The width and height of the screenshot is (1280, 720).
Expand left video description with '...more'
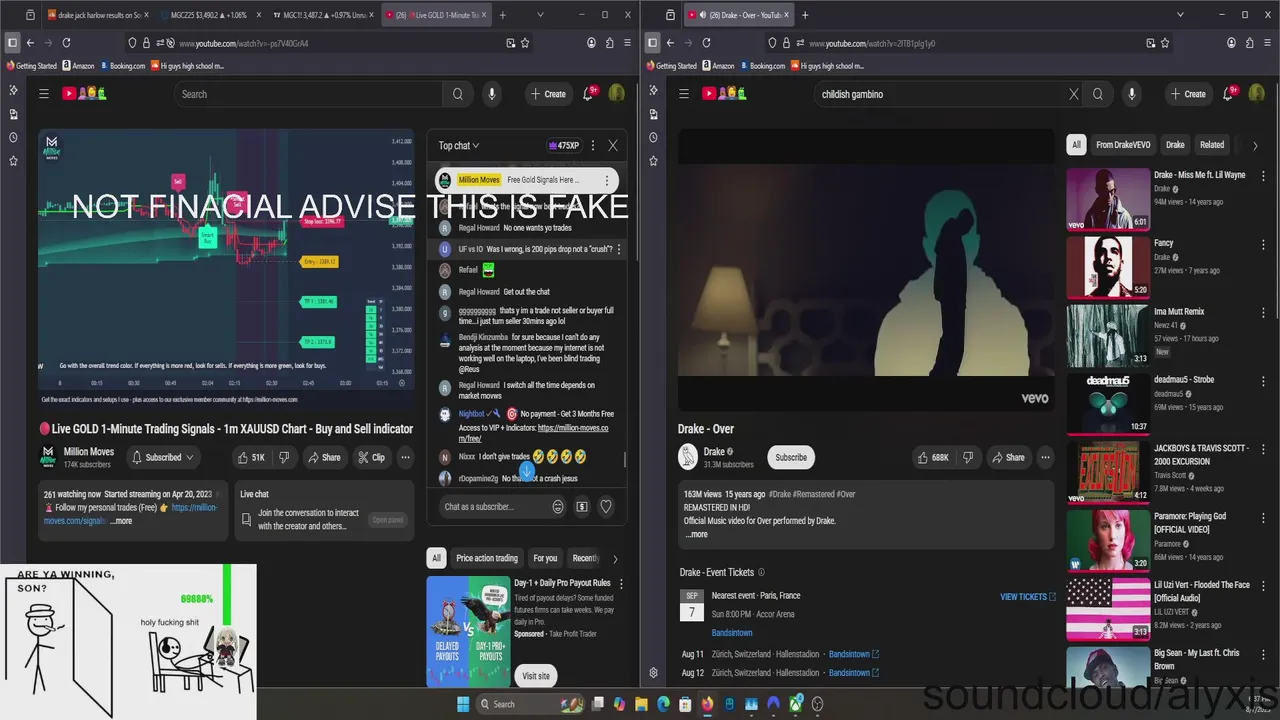coord(121,521)
